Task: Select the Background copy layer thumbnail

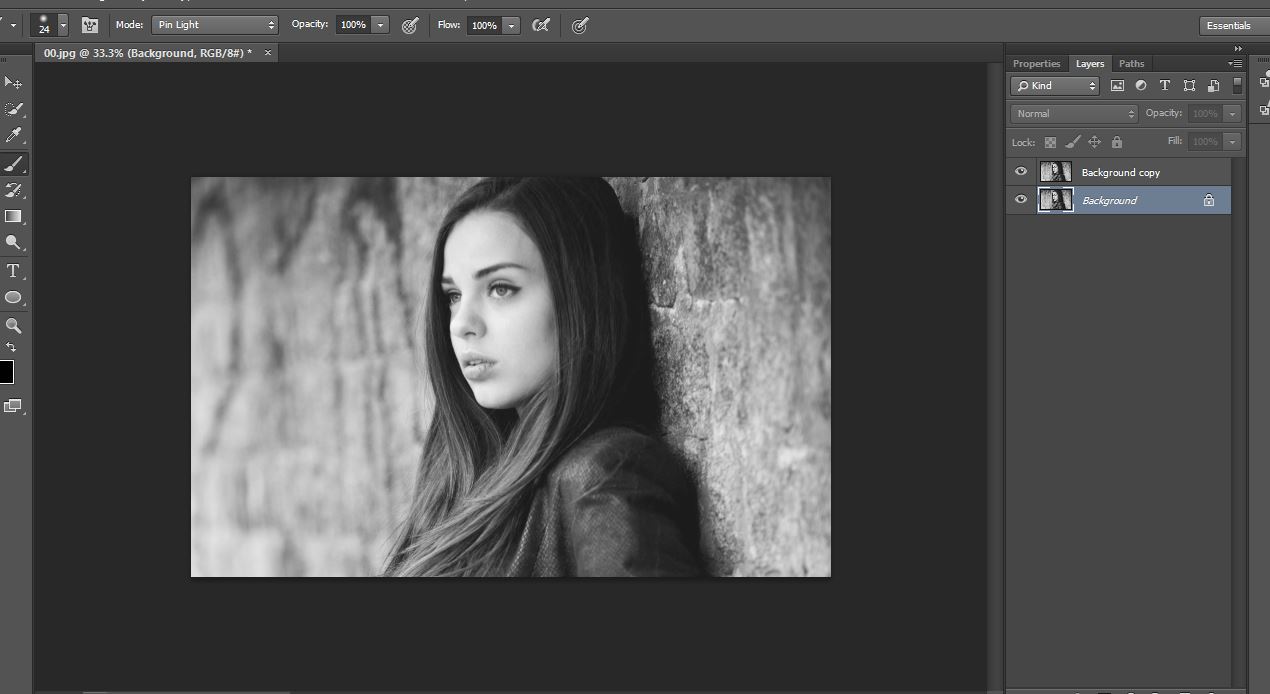Action: (1055, 172)
